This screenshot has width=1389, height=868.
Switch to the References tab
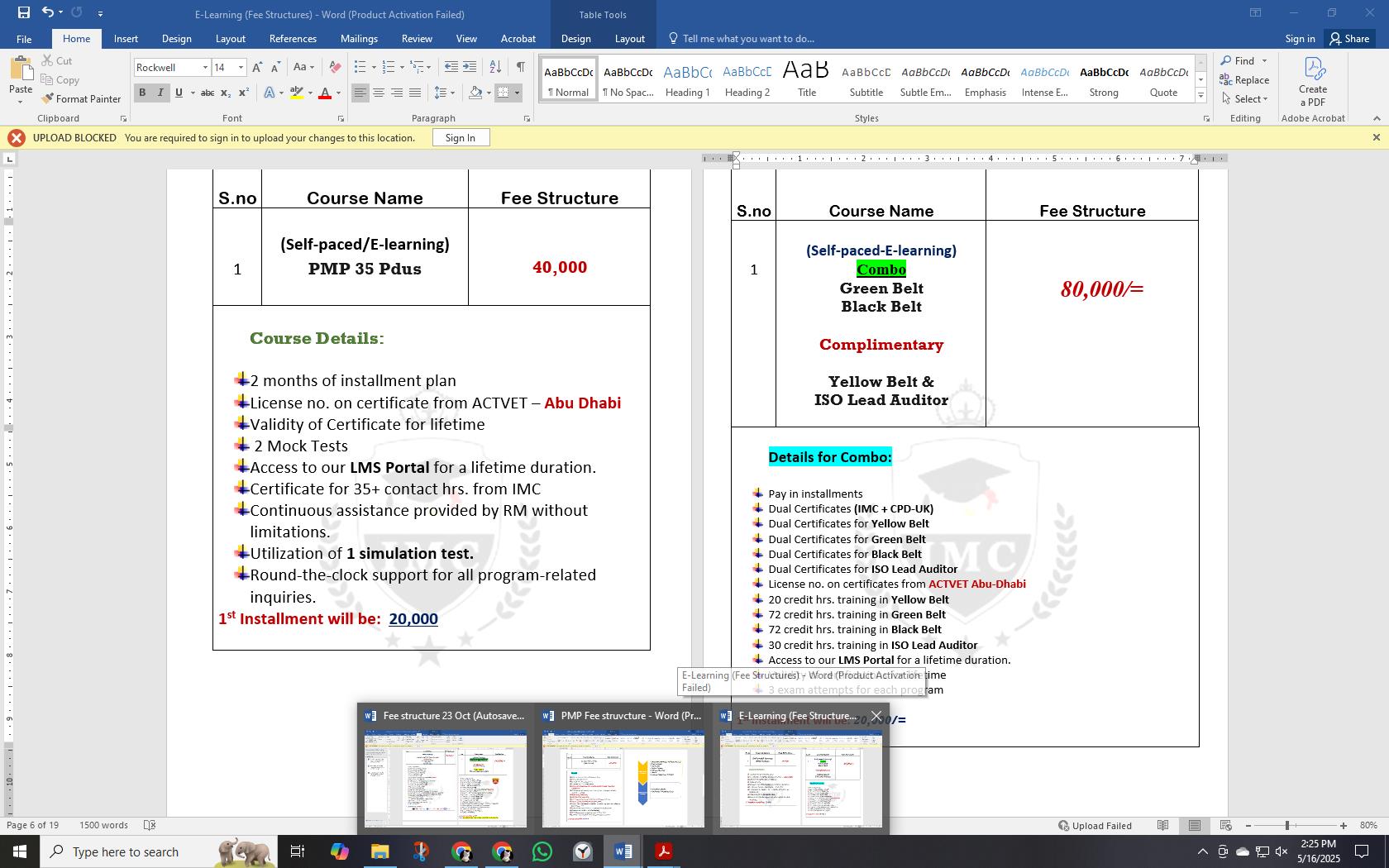click(x=293, y=39)
